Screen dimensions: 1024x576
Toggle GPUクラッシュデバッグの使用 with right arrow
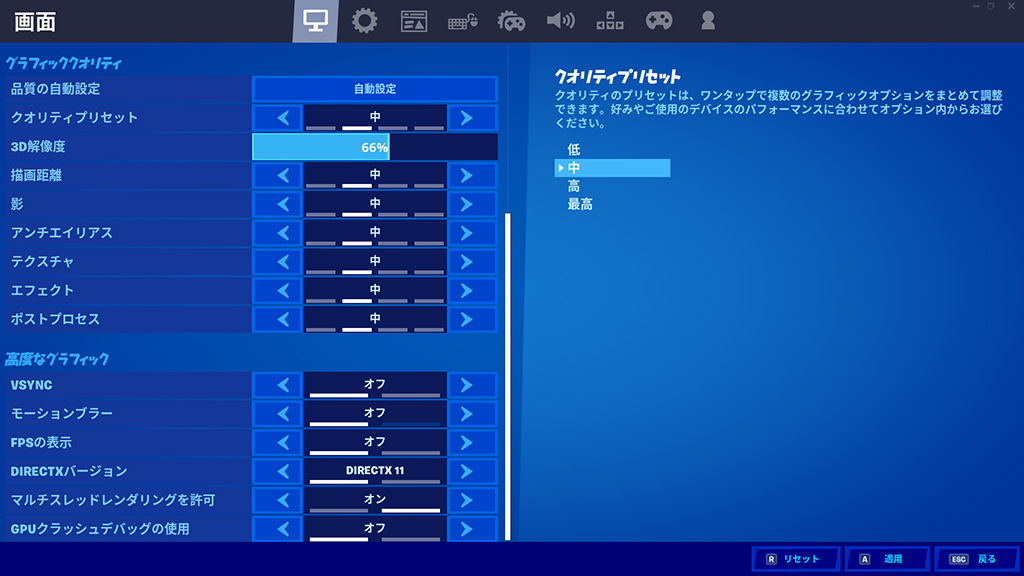point(472,528)
